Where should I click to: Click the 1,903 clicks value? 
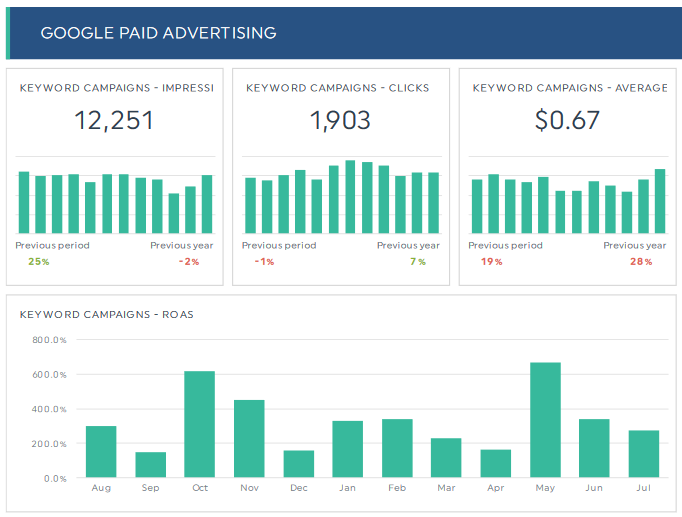[x=340, y=121]
